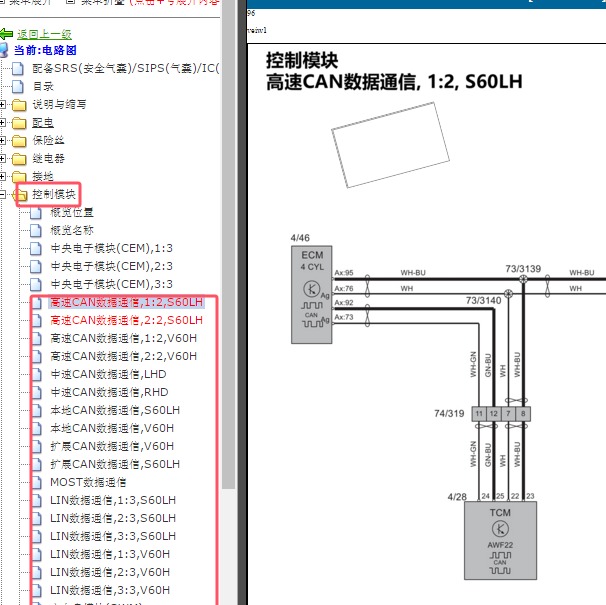The height and width of the screenshot is (605, 606).
Task: Collapse the 控制模块 tree node
Action: coord(4,194)
